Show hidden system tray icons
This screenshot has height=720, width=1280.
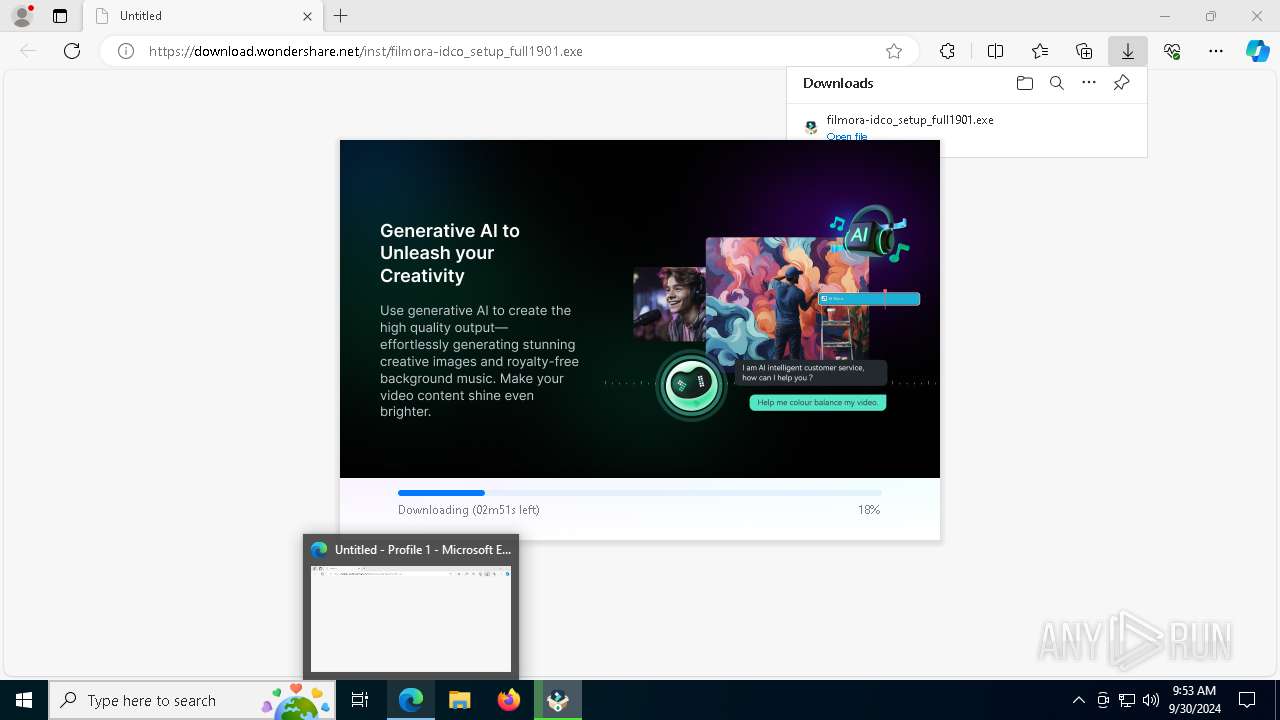point(1078,700)
